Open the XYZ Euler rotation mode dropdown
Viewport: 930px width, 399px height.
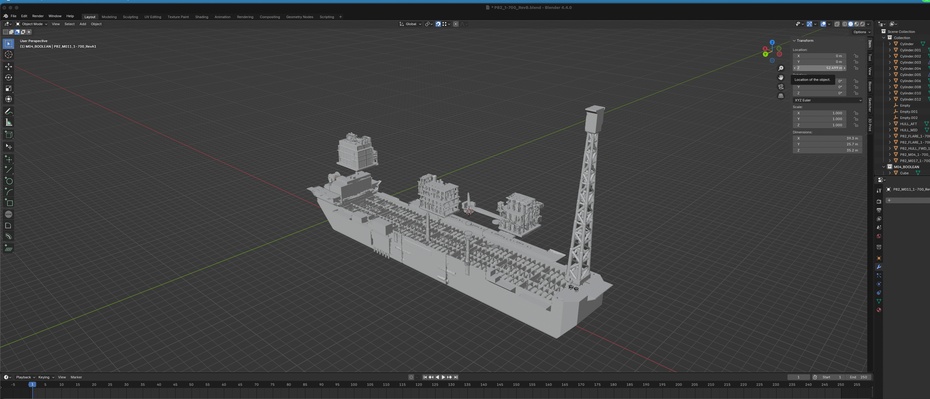[x=827, y=100]
